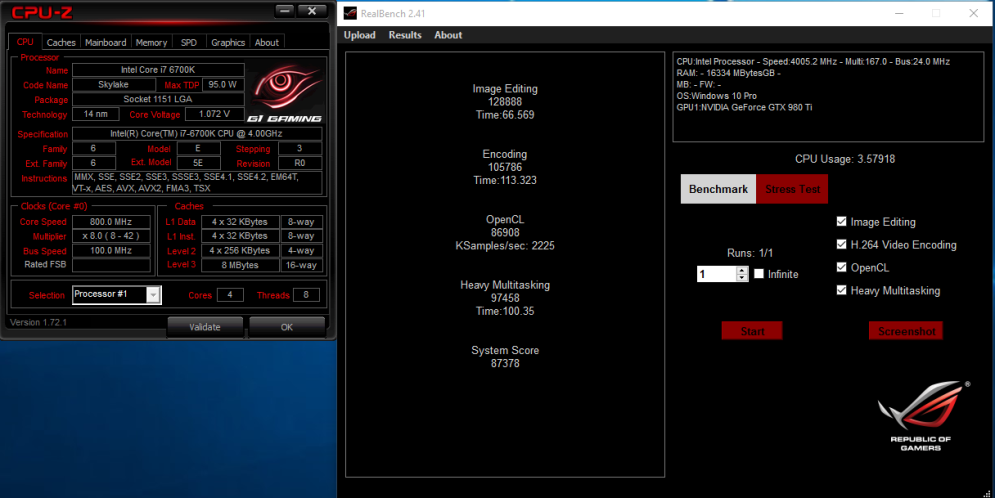Viewport: 995px width, 498px height.
Task: Decrease run count with down arrow
Action: pos(742,278)
